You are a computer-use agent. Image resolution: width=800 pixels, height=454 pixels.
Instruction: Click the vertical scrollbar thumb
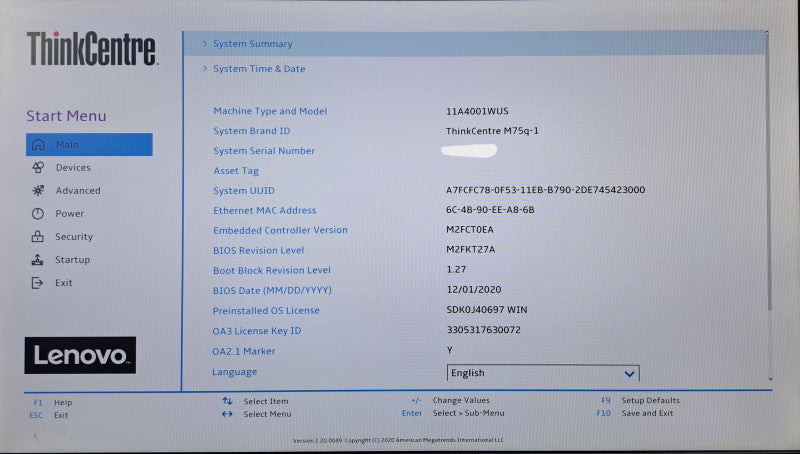point(768,172)
